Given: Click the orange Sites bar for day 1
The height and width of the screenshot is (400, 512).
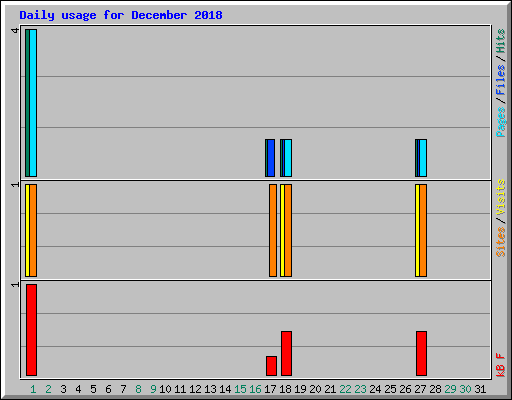Looking at the screenshot, I should (33, 230).
